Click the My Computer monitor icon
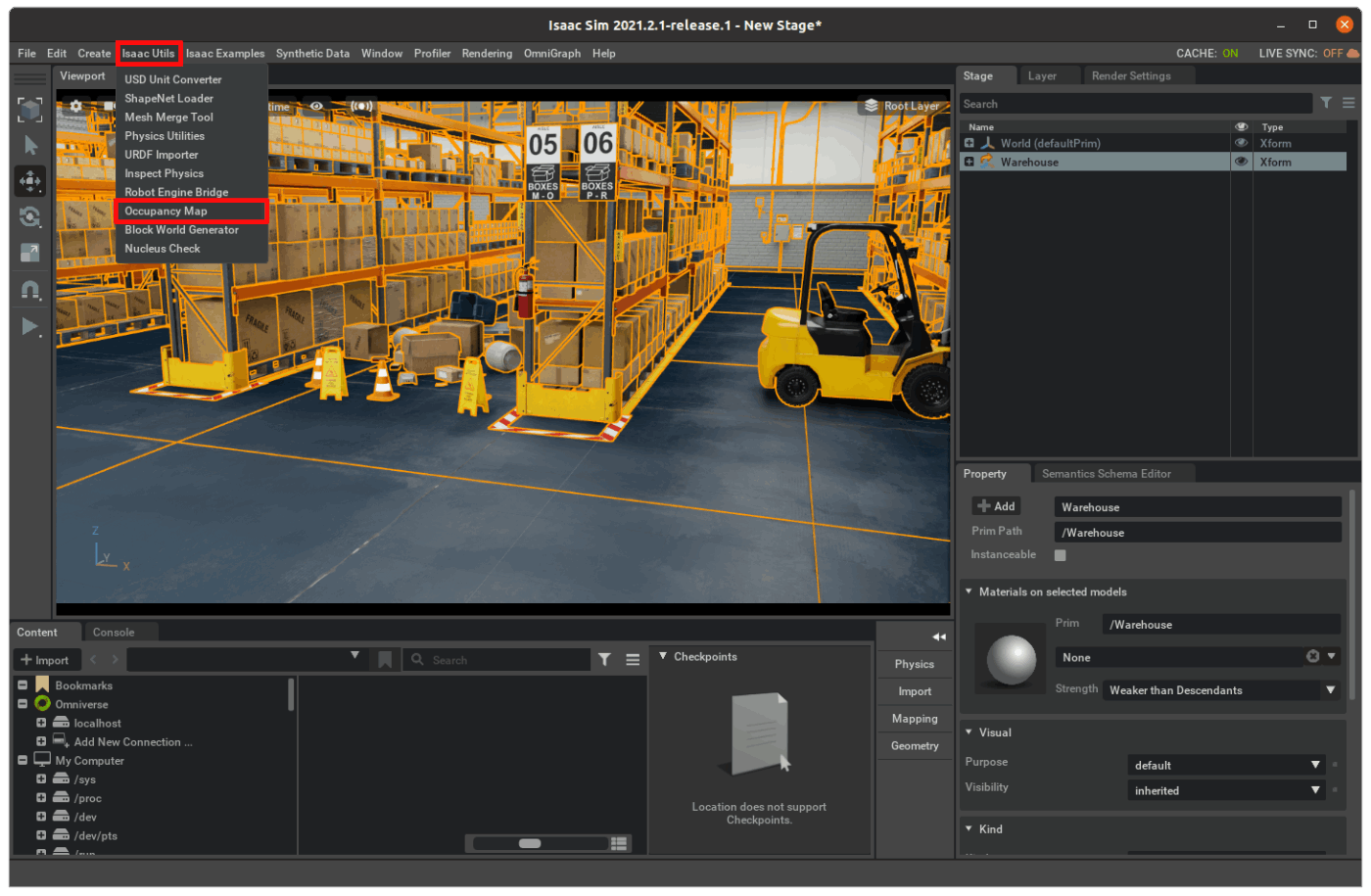 click(x=43, y=760)
